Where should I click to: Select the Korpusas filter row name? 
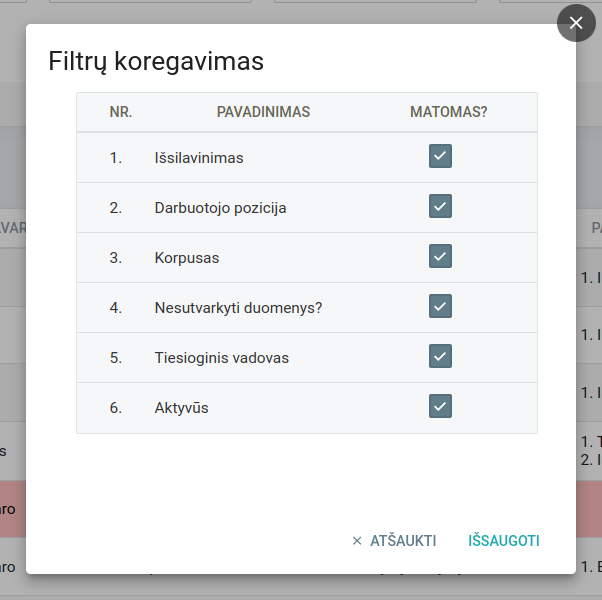(x=187, y=258)
